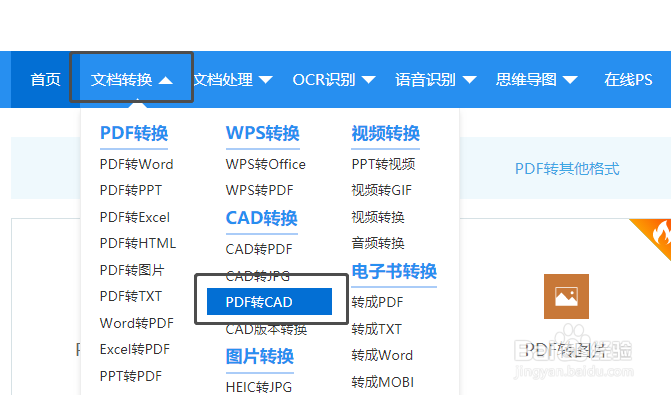The width and height of the screenshot is (671, 395).
Task: Open Word转PDF conversion
Action: (137, 323)
